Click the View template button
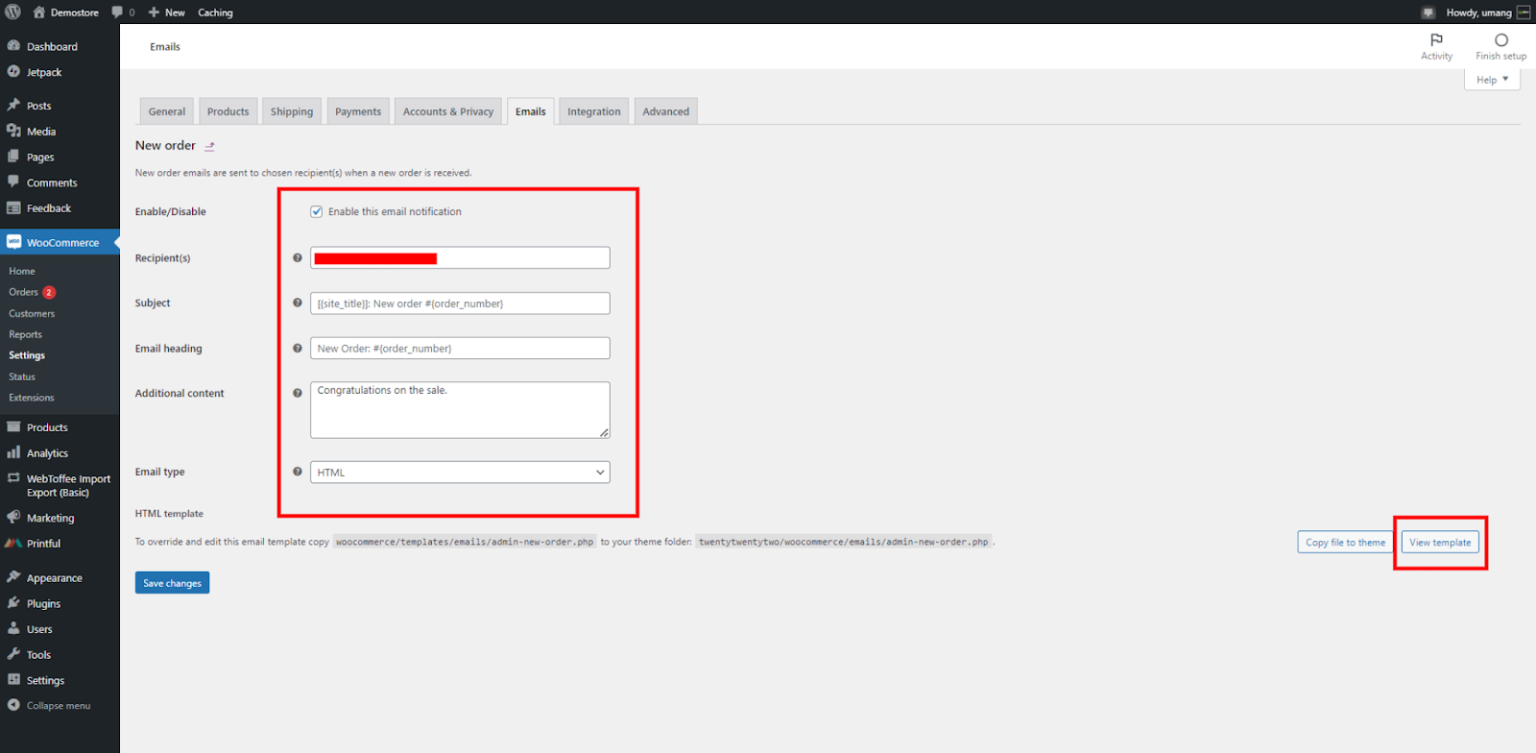This screenshot has height=753, width=1536. (1440, 542)
